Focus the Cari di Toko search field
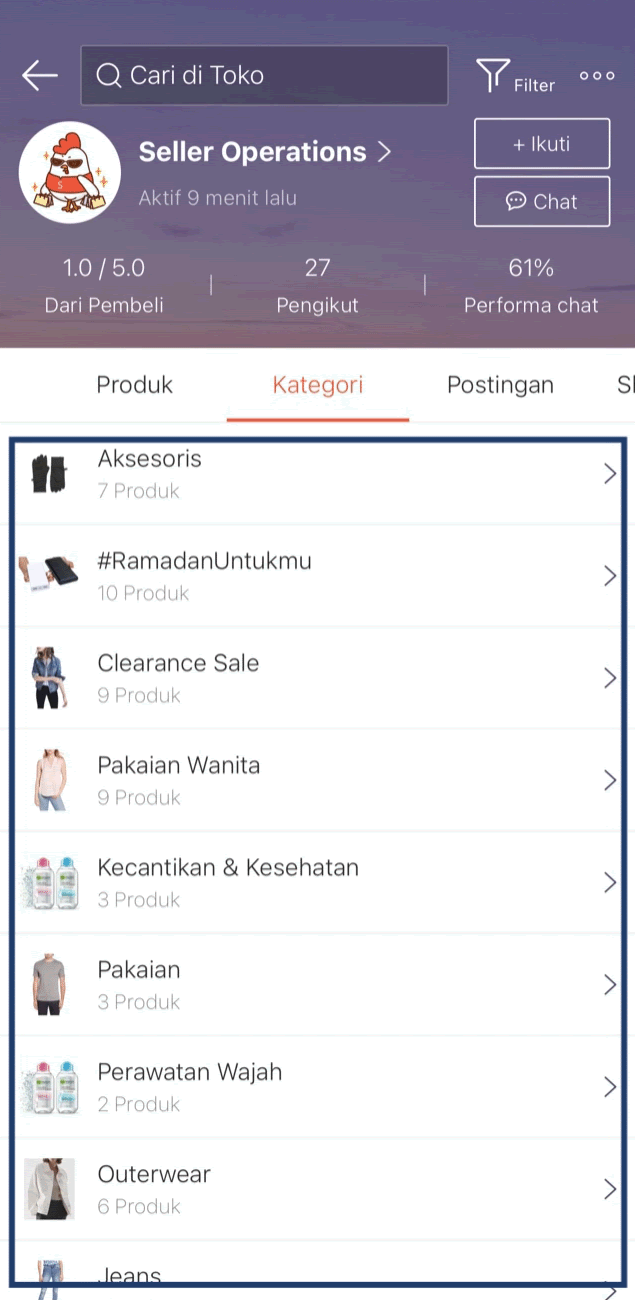 pos(264,75)
